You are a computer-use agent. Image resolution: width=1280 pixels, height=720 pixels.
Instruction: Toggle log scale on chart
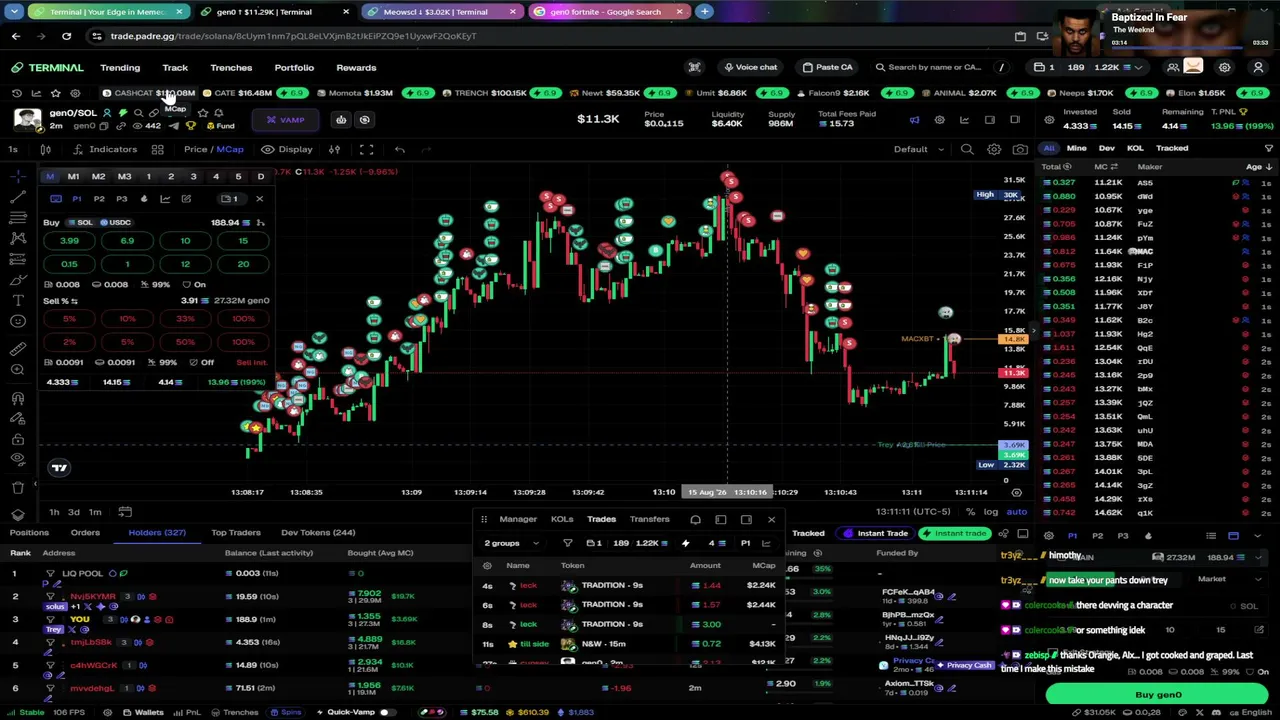point(990,512)
